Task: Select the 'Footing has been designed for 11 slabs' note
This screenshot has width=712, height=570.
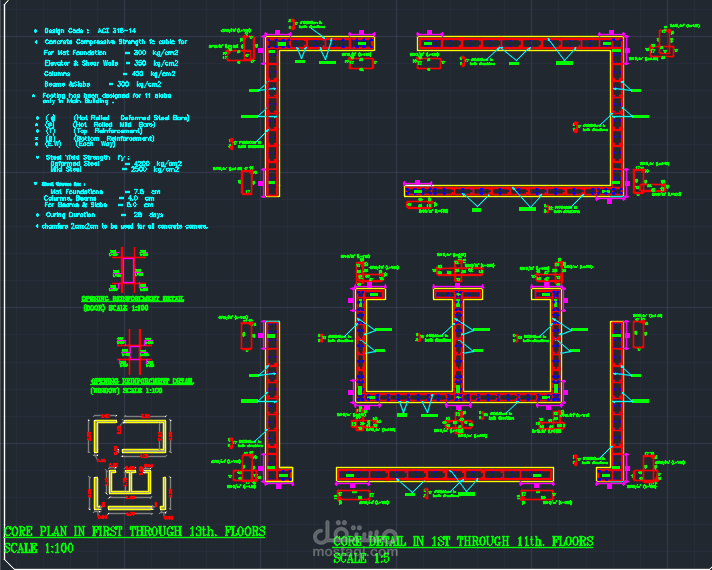Action: point(107,96)
